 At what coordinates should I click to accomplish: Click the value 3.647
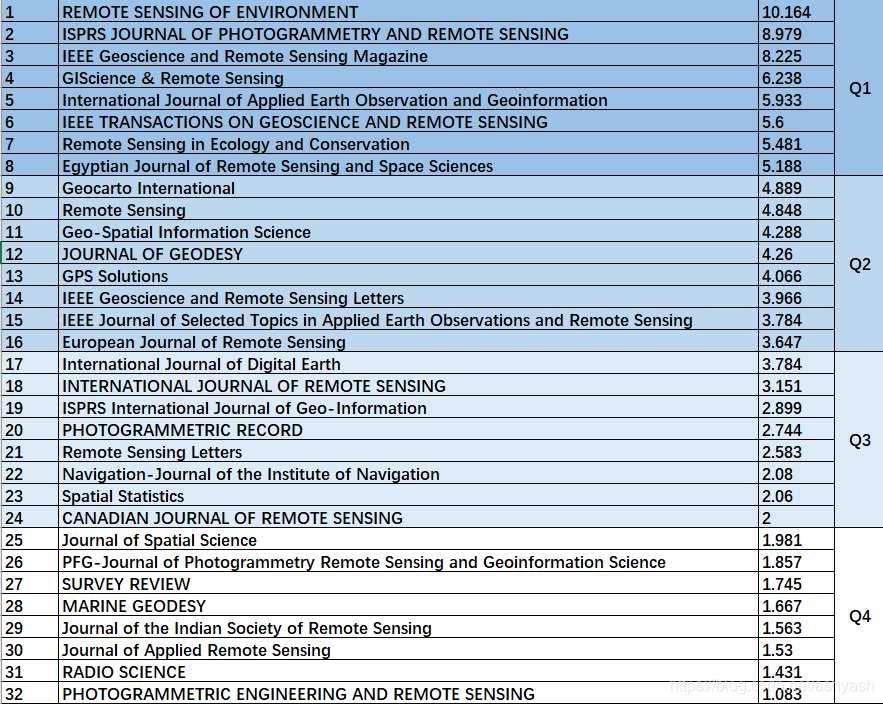796,341
